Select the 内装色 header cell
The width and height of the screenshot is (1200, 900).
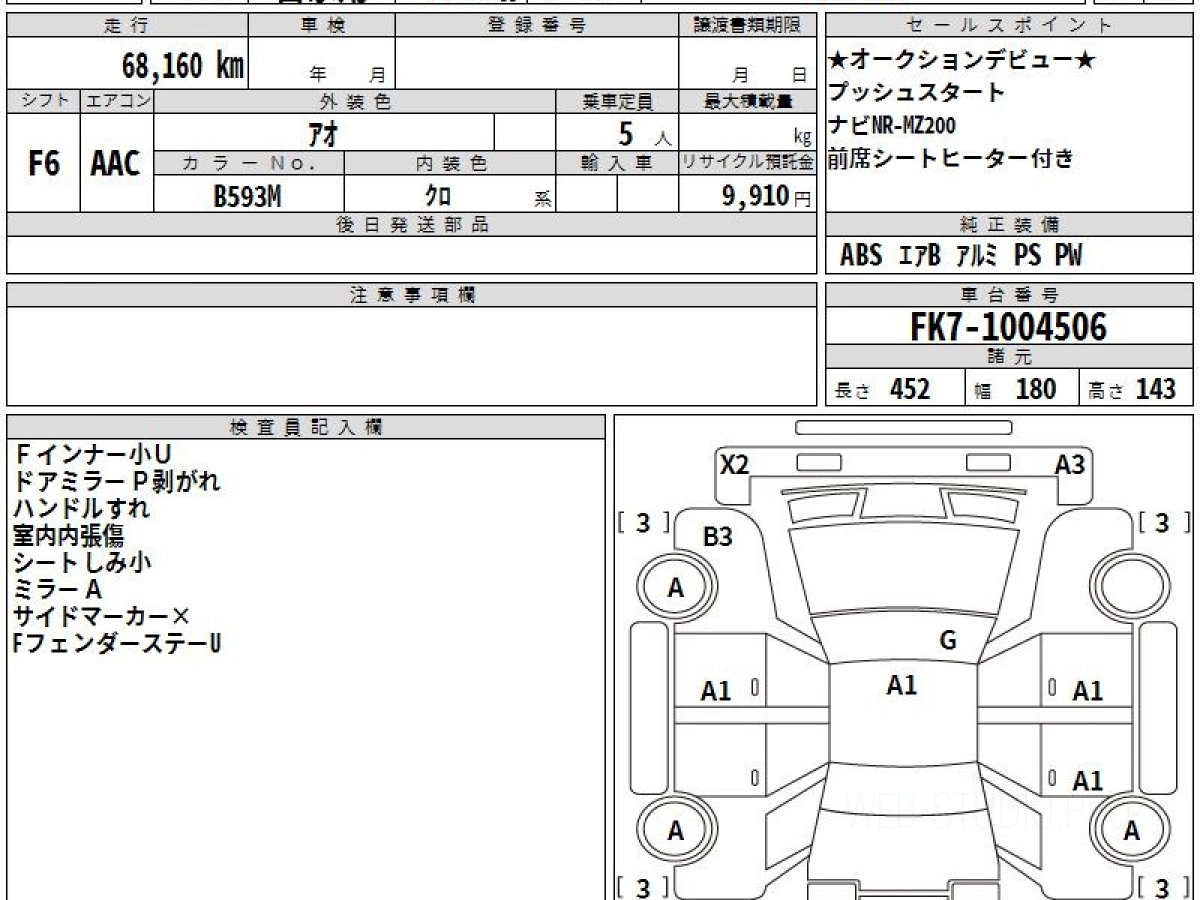click(x=450, y=163)
